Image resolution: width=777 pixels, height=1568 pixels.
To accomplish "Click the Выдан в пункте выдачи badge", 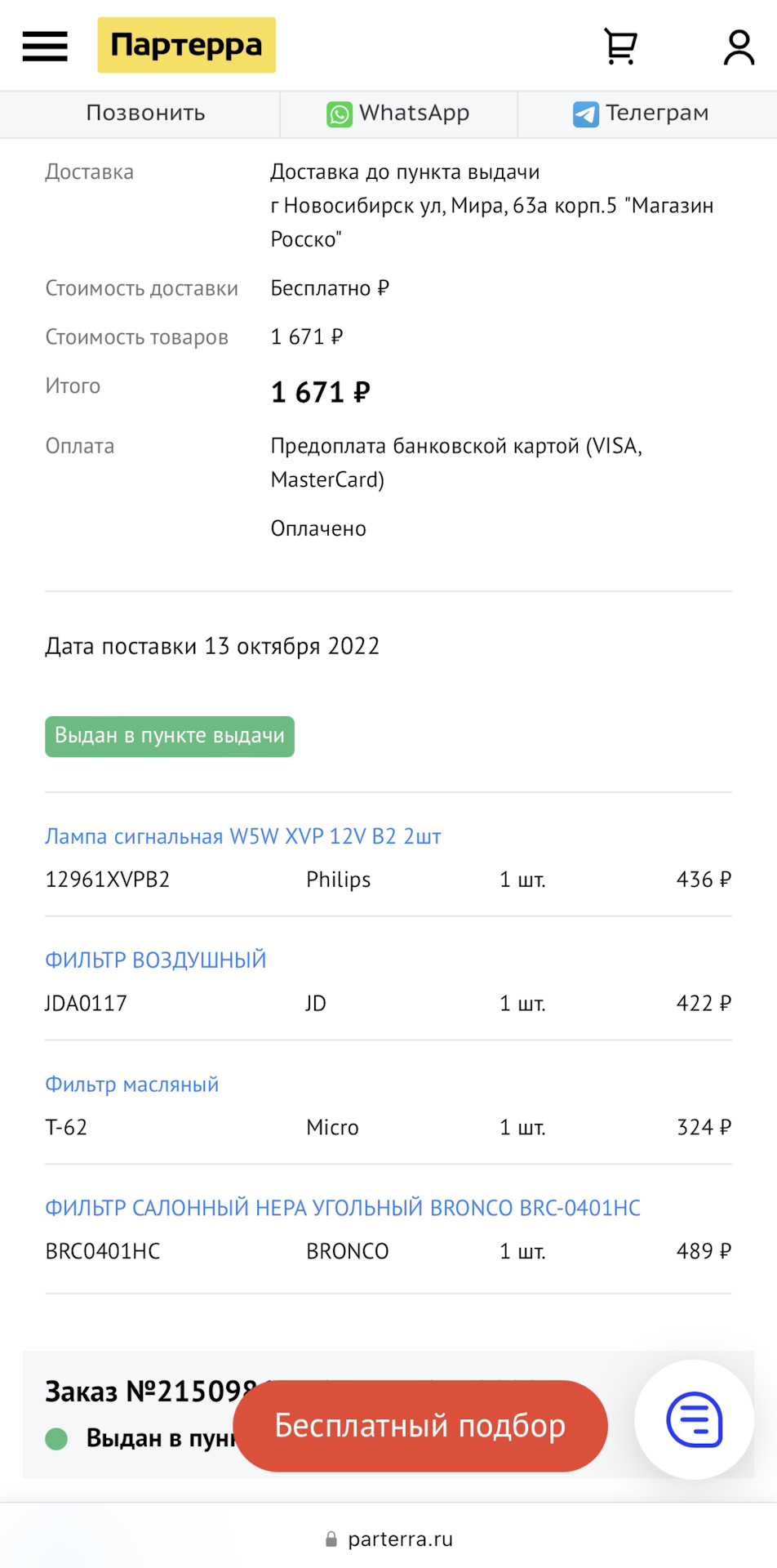I will click(x=170, y=737).
